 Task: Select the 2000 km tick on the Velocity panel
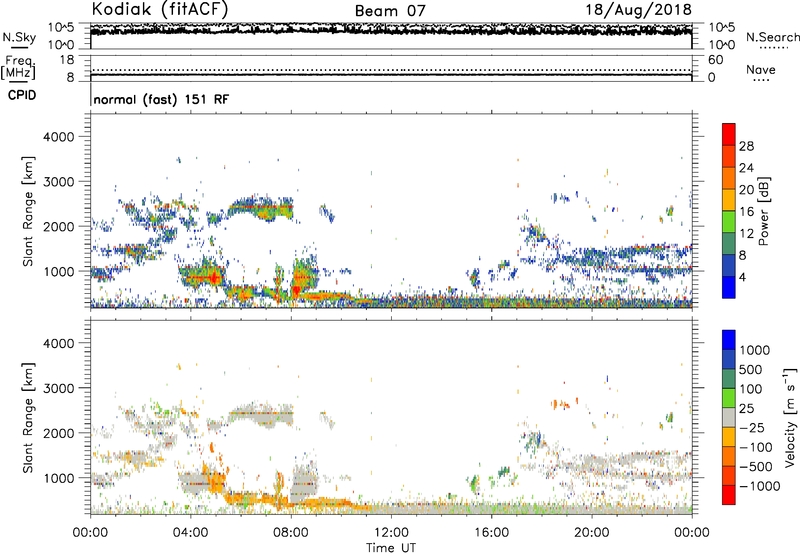(x=58, y=433)
